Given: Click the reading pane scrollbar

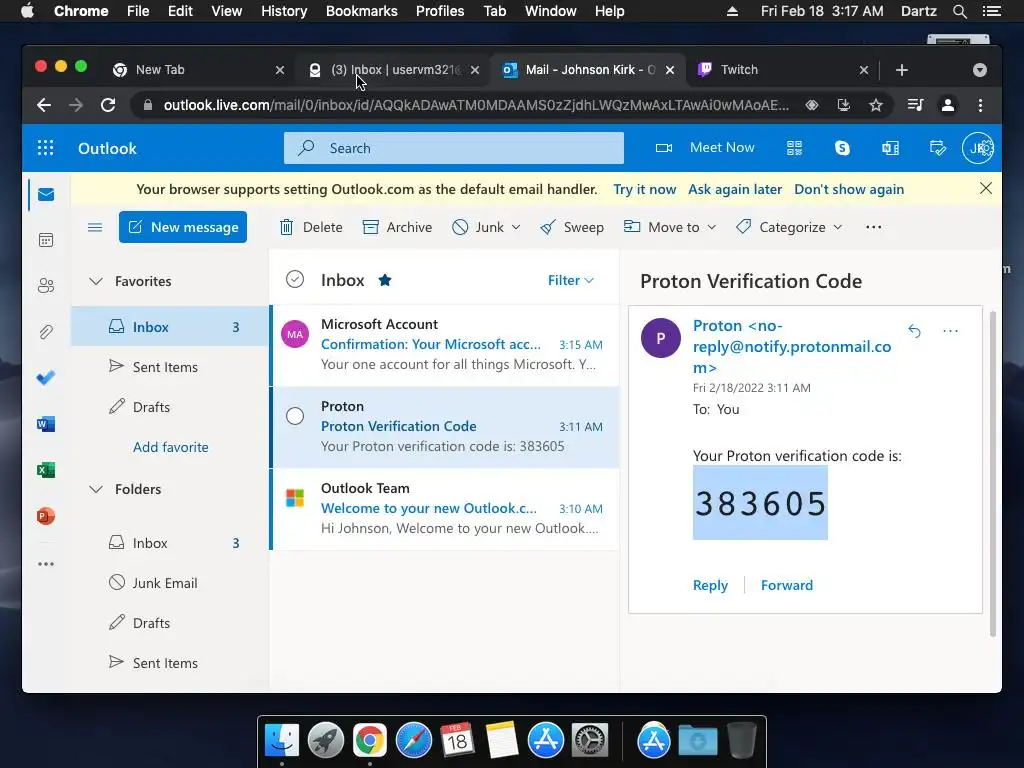Looking at the screenshot, I should 993,473.
